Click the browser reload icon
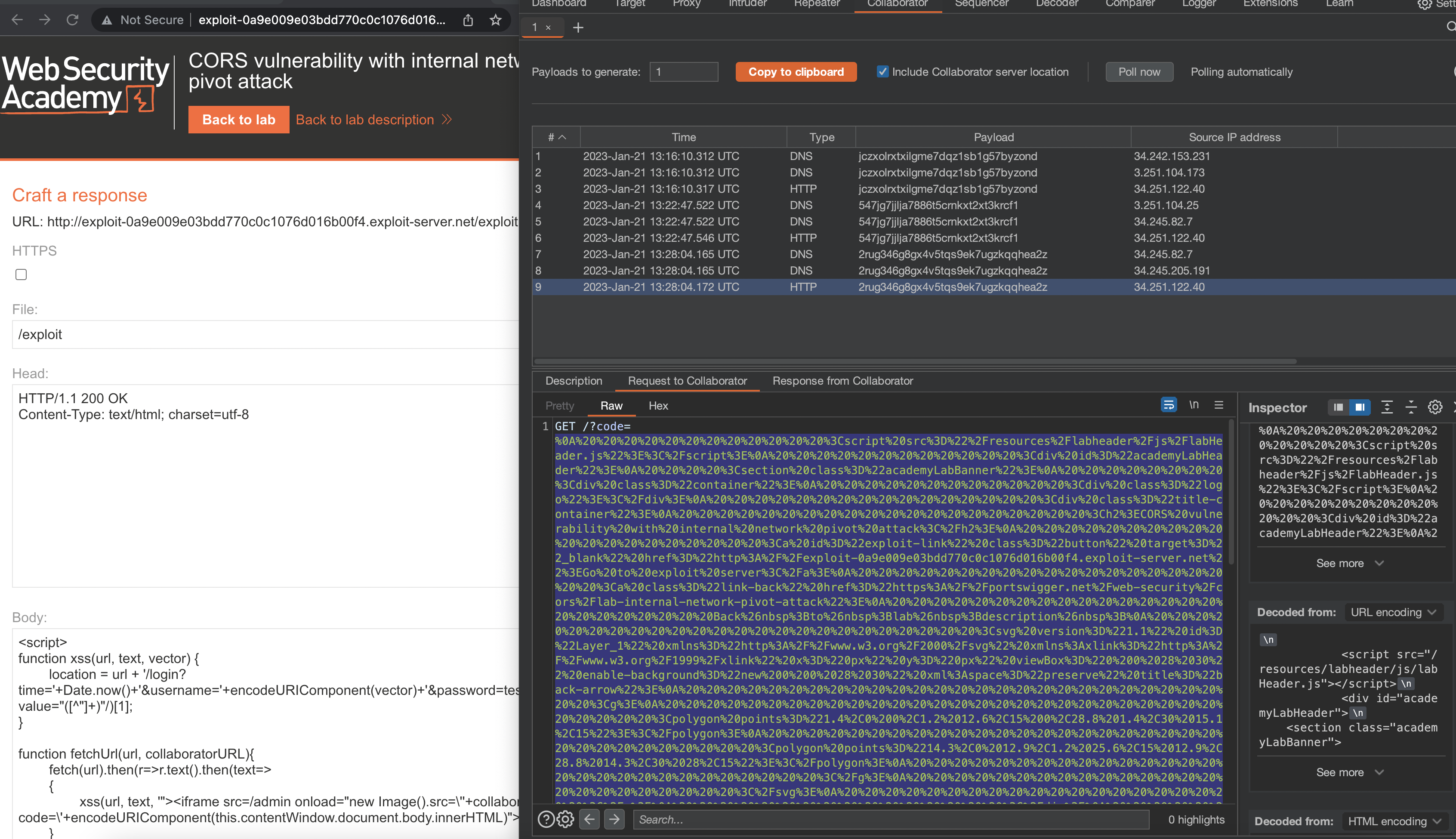The height and width of the screenshot is (839, 1456). click(x=73, y=20)
